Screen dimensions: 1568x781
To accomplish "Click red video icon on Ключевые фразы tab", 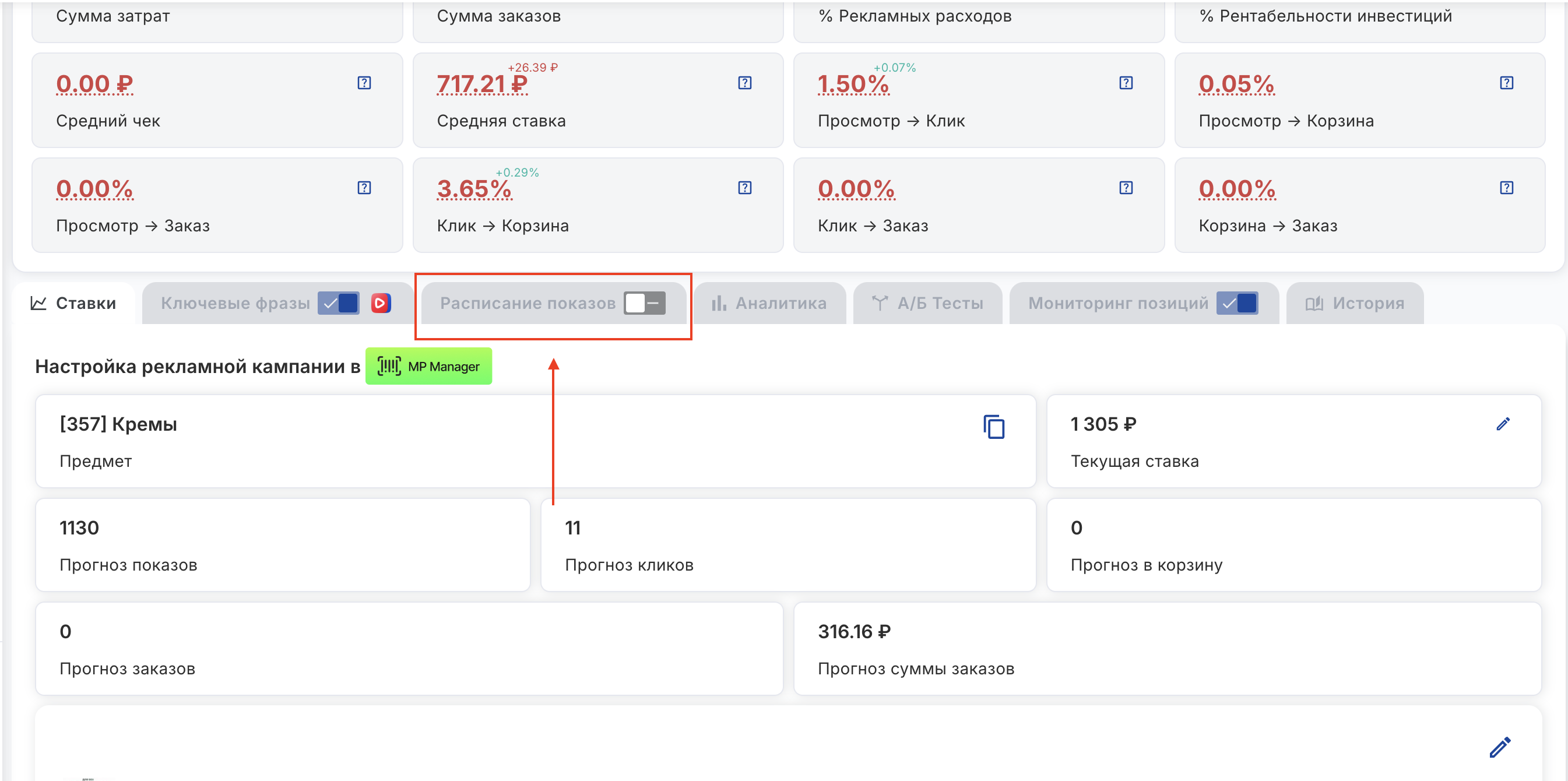I will pos(381,302).
